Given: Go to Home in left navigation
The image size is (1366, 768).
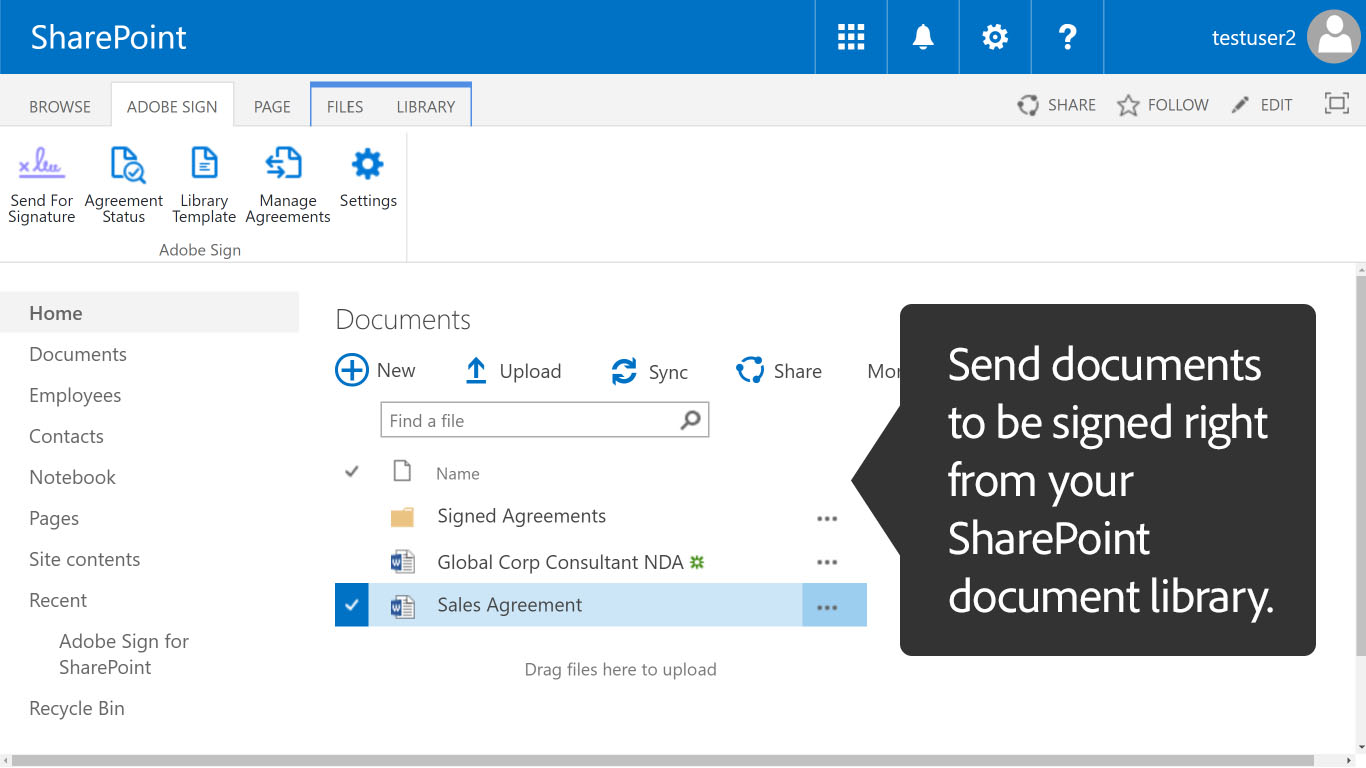Looking at the screenshot, I should coord(56,313).
